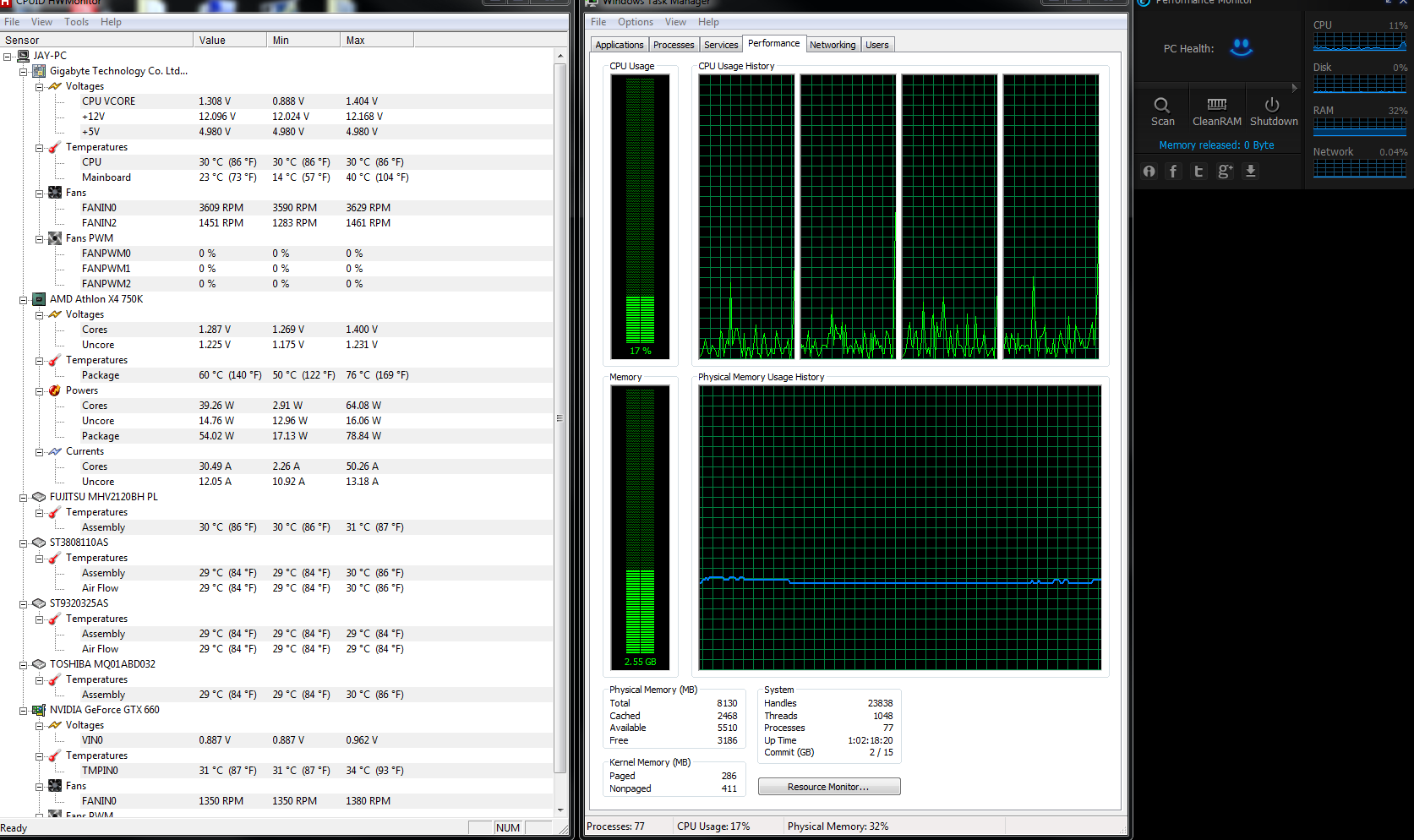Image resolution: width=1414 pixels, height=840 pixels.
Task: Open the Services tab in Task Manager
Action: (721, 45)
